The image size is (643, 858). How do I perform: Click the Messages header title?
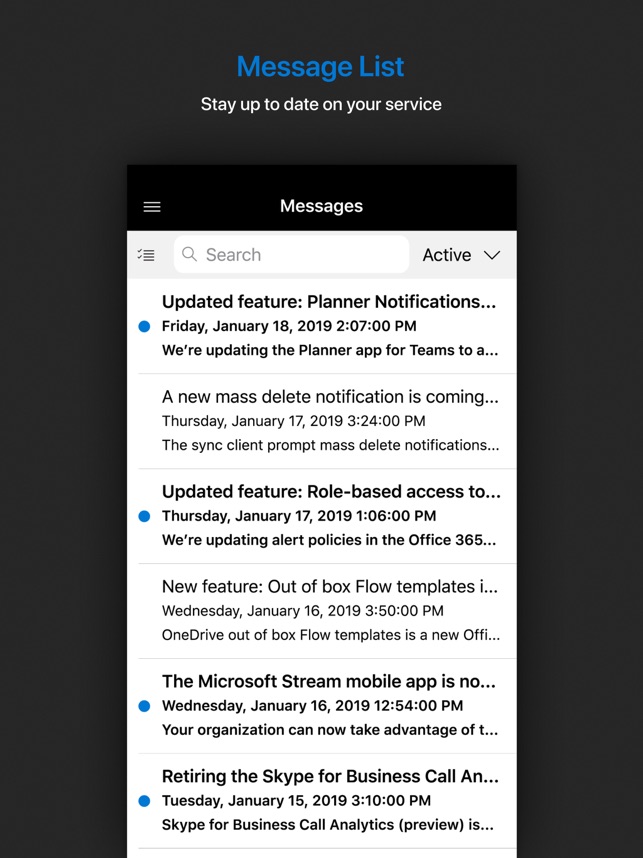[321, 206]
